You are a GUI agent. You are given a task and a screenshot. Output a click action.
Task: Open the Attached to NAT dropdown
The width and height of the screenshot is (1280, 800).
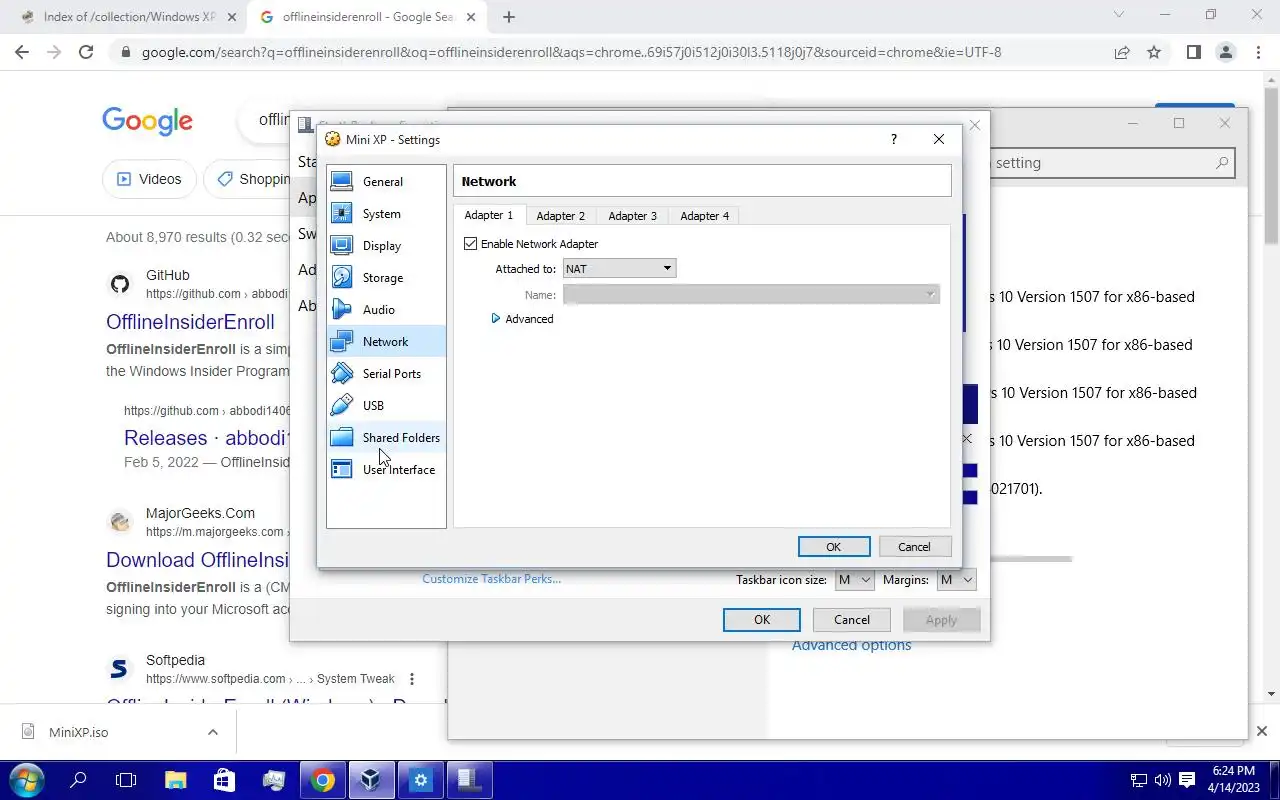click(620, 268)
